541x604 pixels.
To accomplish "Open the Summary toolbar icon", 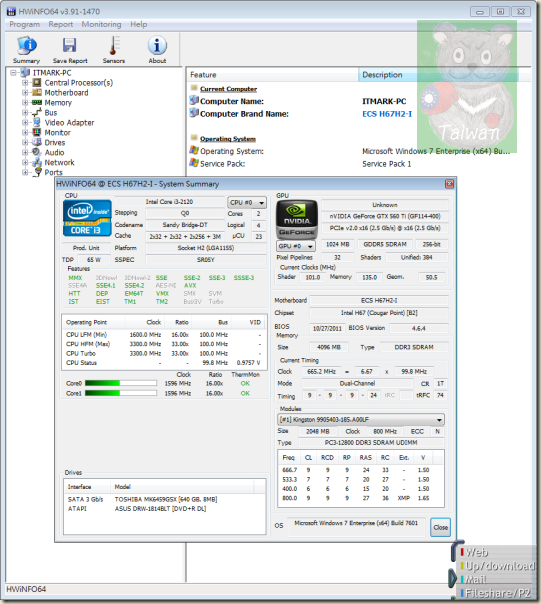I will (x=26, y=45).
